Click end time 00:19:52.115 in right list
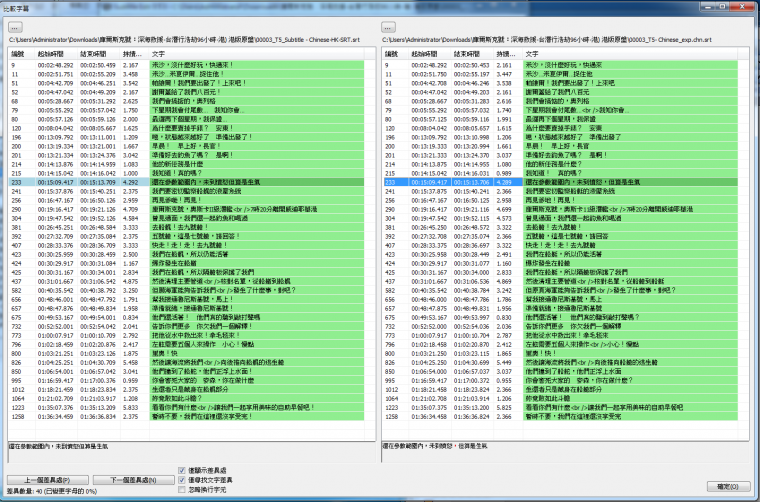Viewport: 760px width, 502px height. click(471, 219)
